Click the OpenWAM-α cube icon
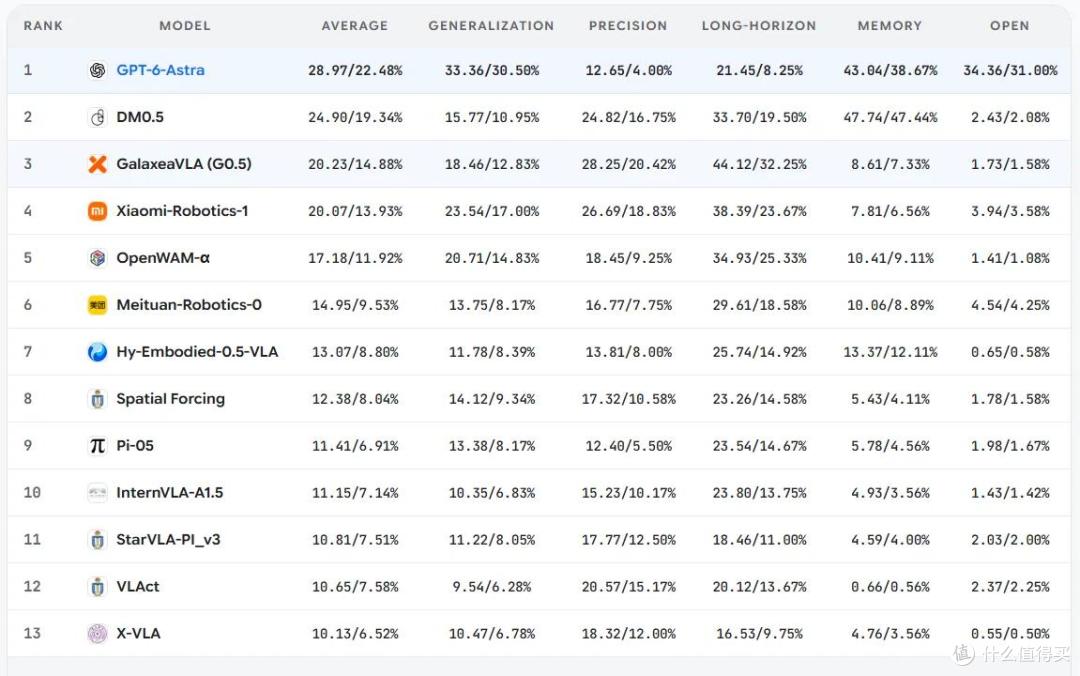The width and height of the screenshot is (1080, 676). click(x=97, y=258)
